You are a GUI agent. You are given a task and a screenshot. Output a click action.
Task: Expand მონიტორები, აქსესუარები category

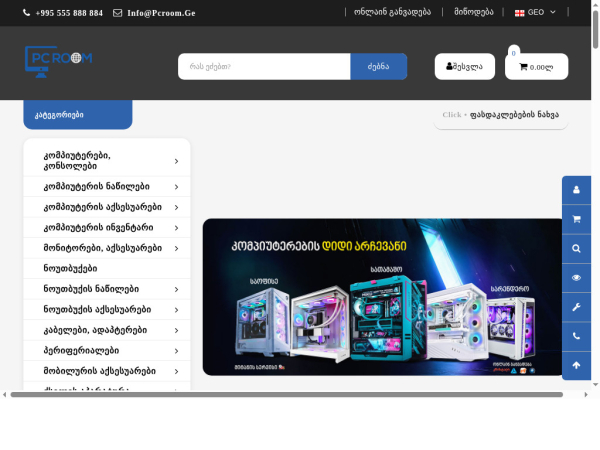[x=106, y=248]
